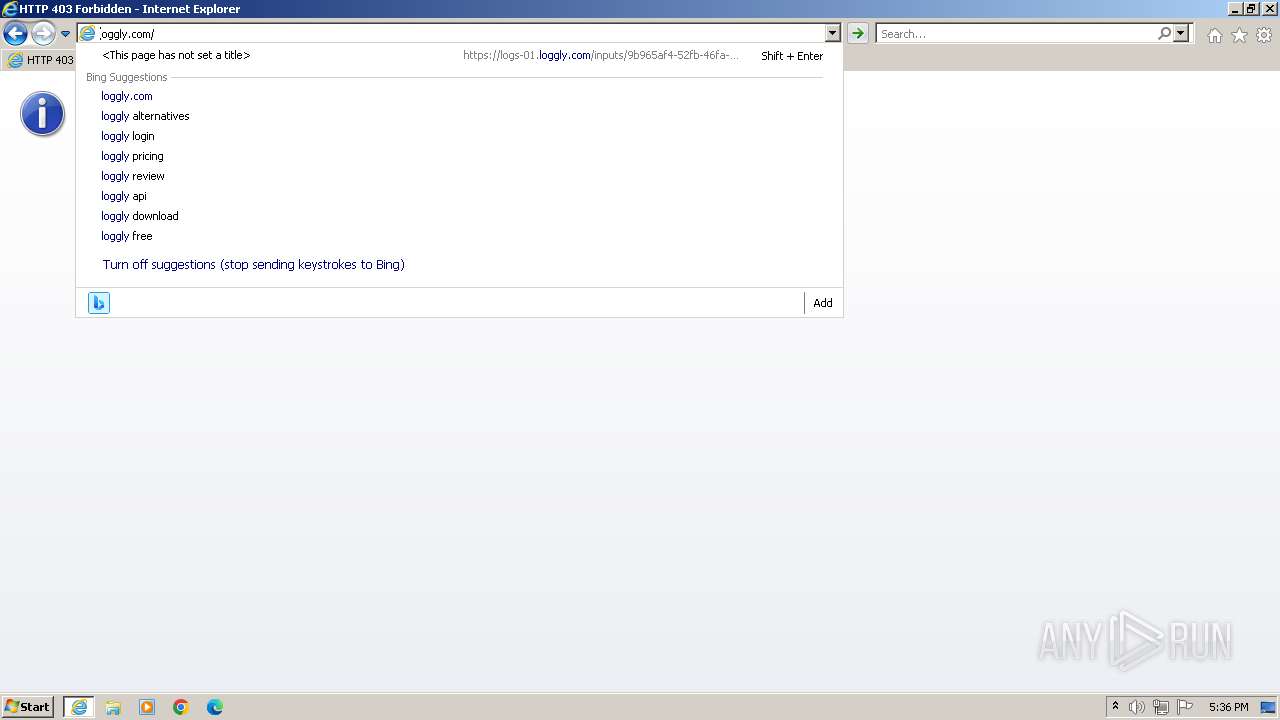Open Internet Explorer in taskbar
The height and width of the screenshot is (720, 1280).
[79, 707]
